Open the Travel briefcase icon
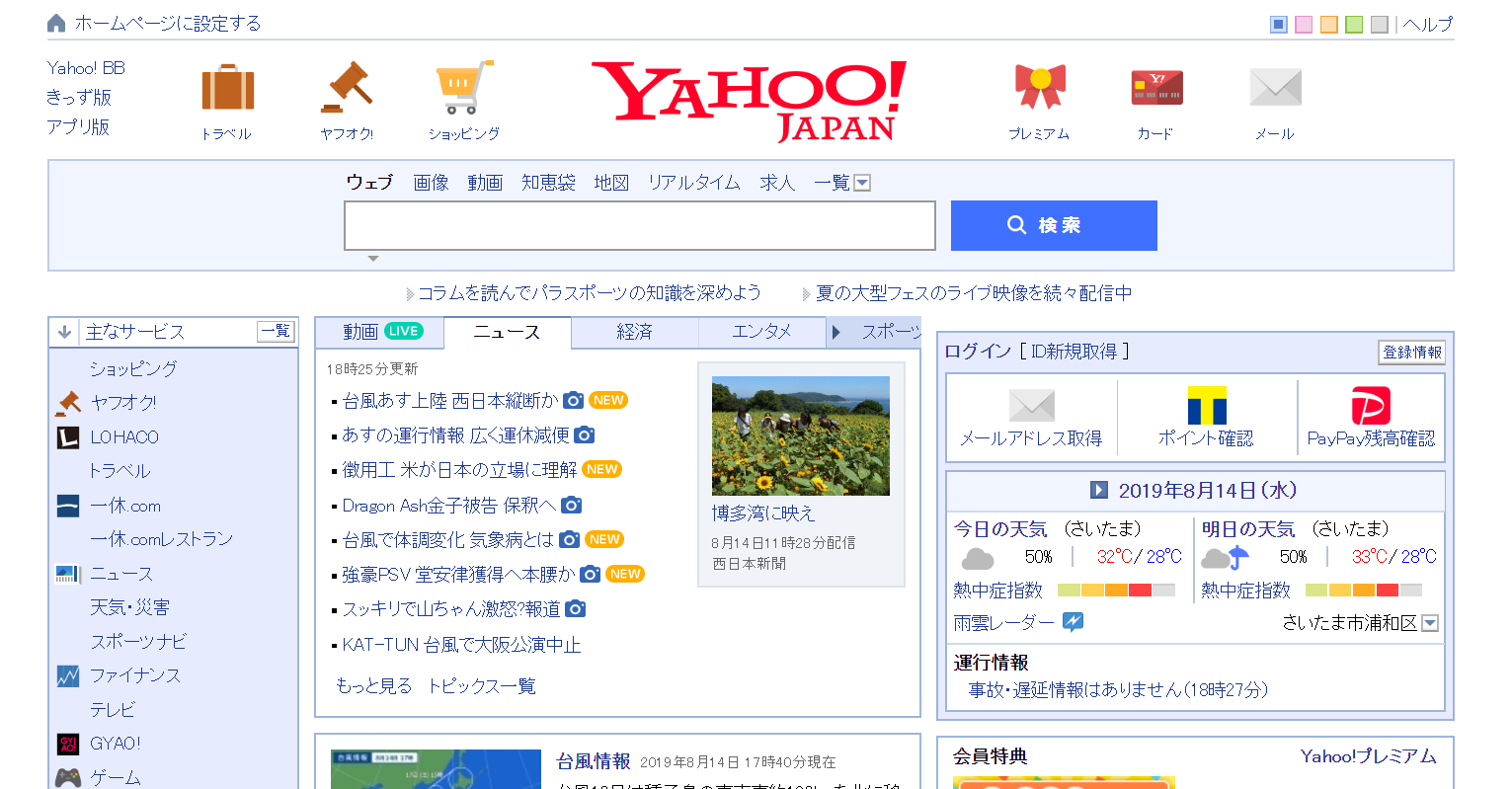Screen dimensions: 1512x789 (227, 87)
